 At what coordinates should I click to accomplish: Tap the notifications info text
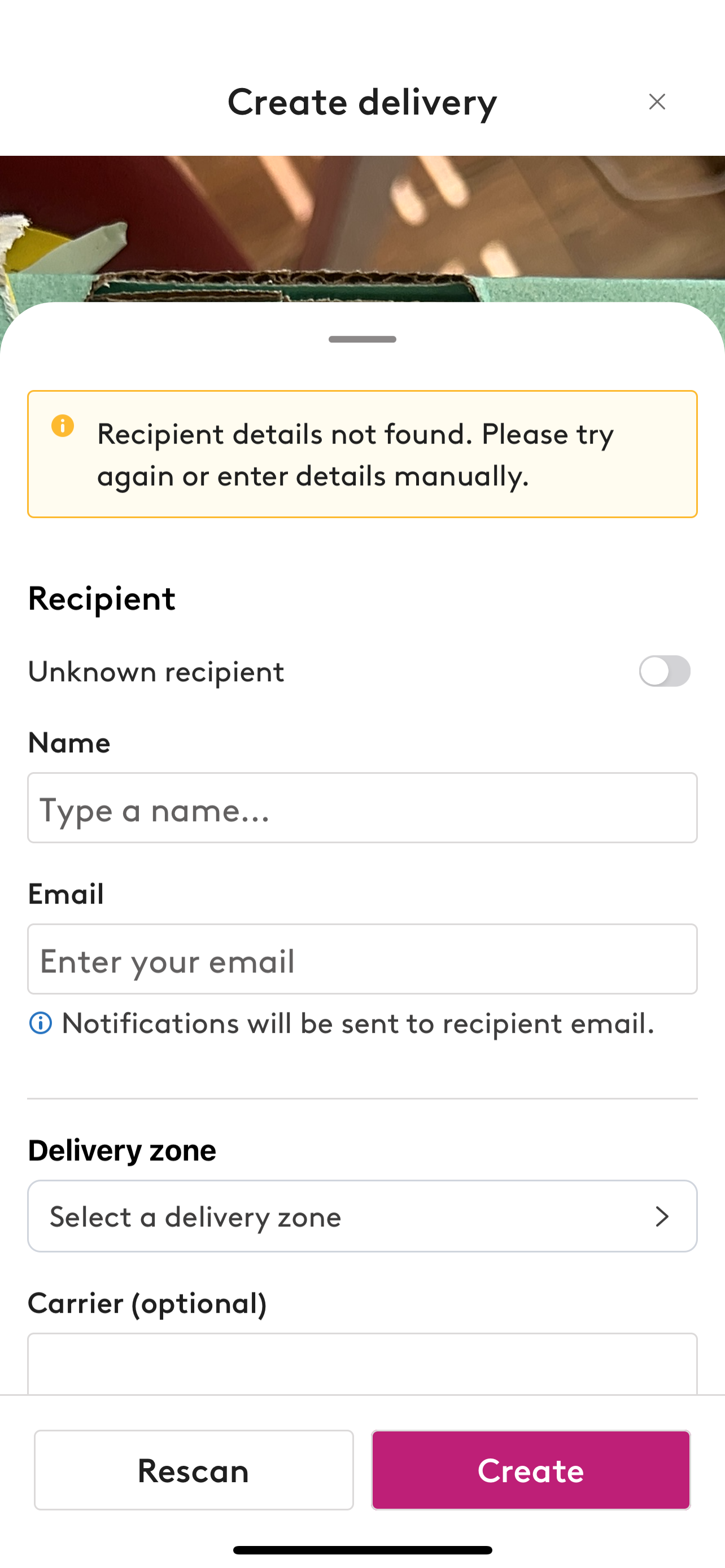(x=358, y=1023)
